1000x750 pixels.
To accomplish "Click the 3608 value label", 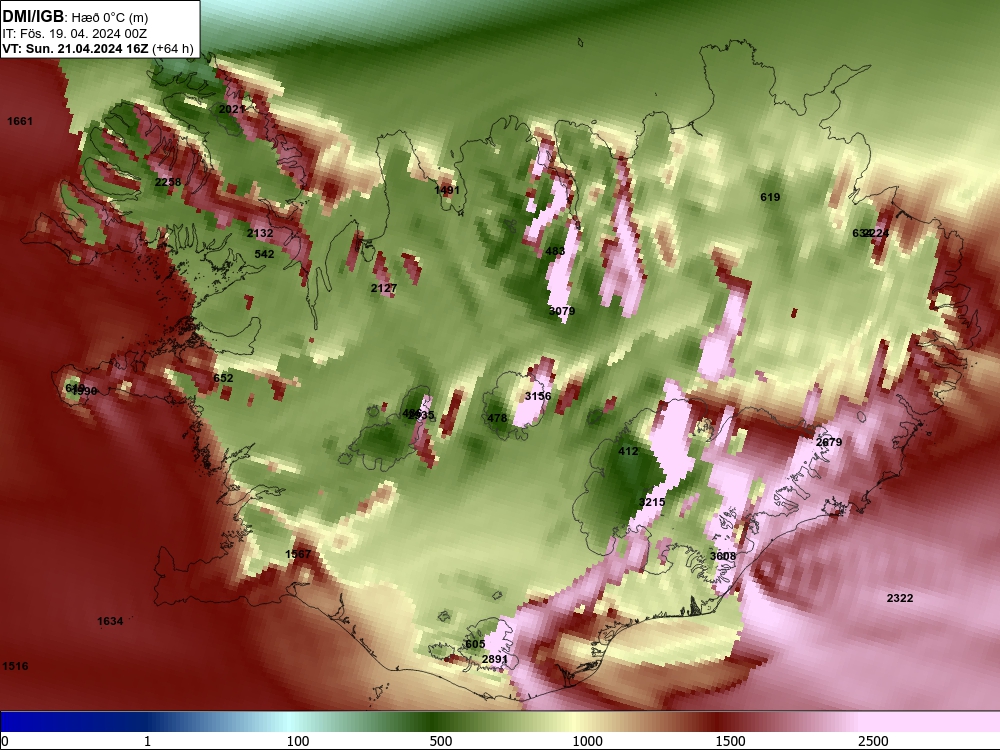I will click(723, 556).
